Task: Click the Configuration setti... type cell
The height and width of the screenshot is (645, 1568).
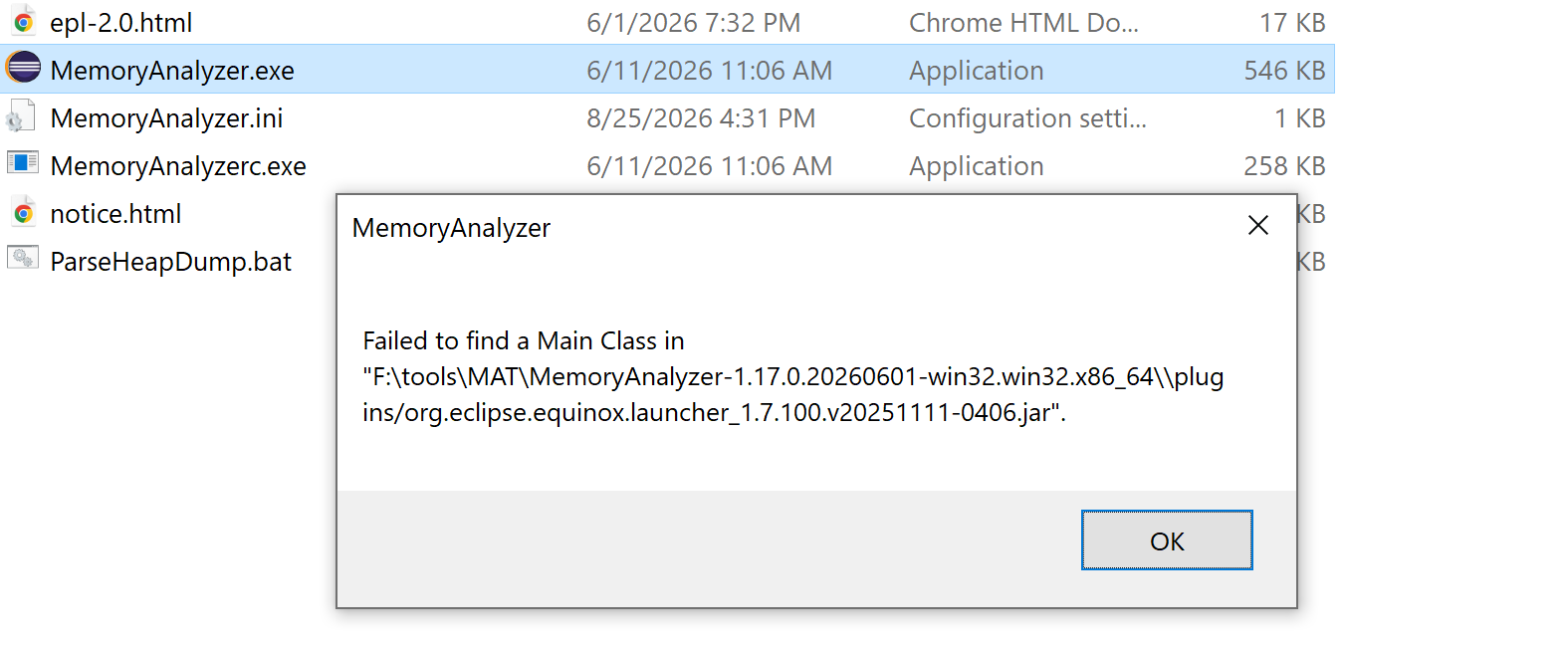Action: tap(1027, 117)
